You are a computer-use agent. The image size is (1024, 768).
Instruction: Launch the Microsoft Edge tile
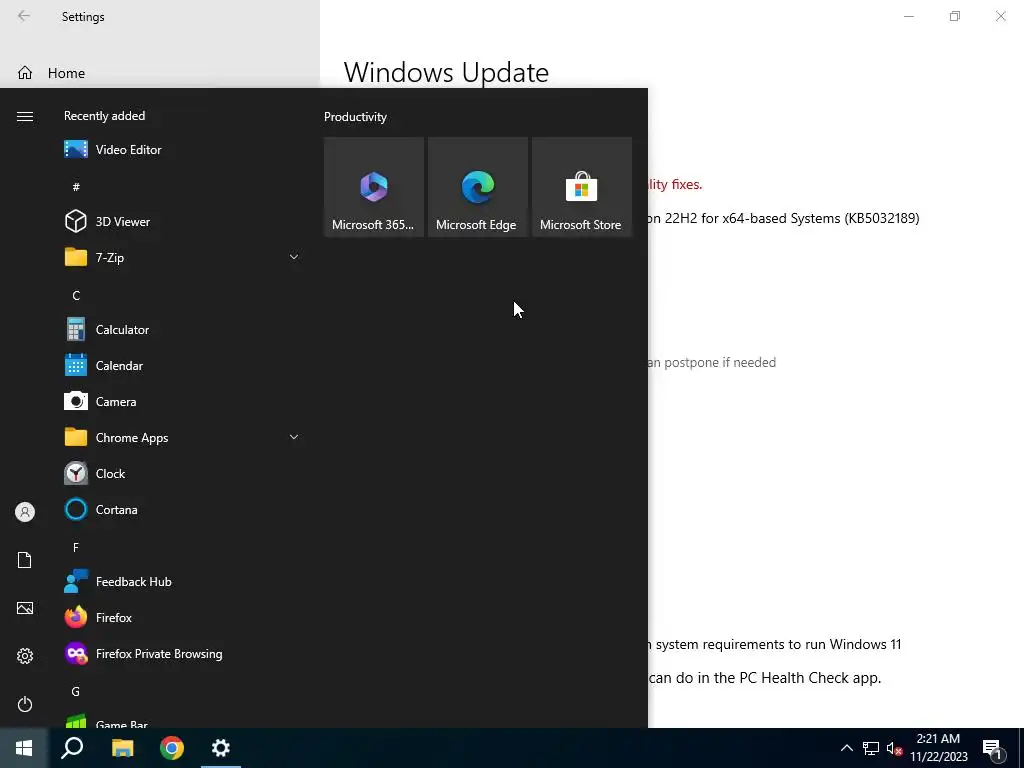477,187
